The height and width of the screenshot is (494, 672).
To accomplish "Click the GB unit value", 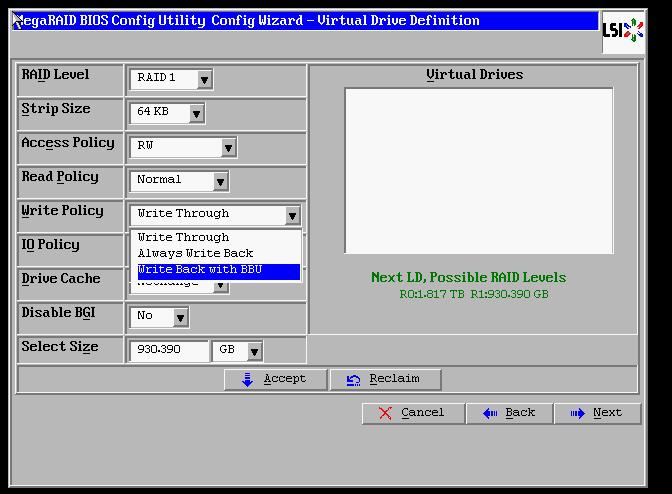I will (x=230, y=350).
